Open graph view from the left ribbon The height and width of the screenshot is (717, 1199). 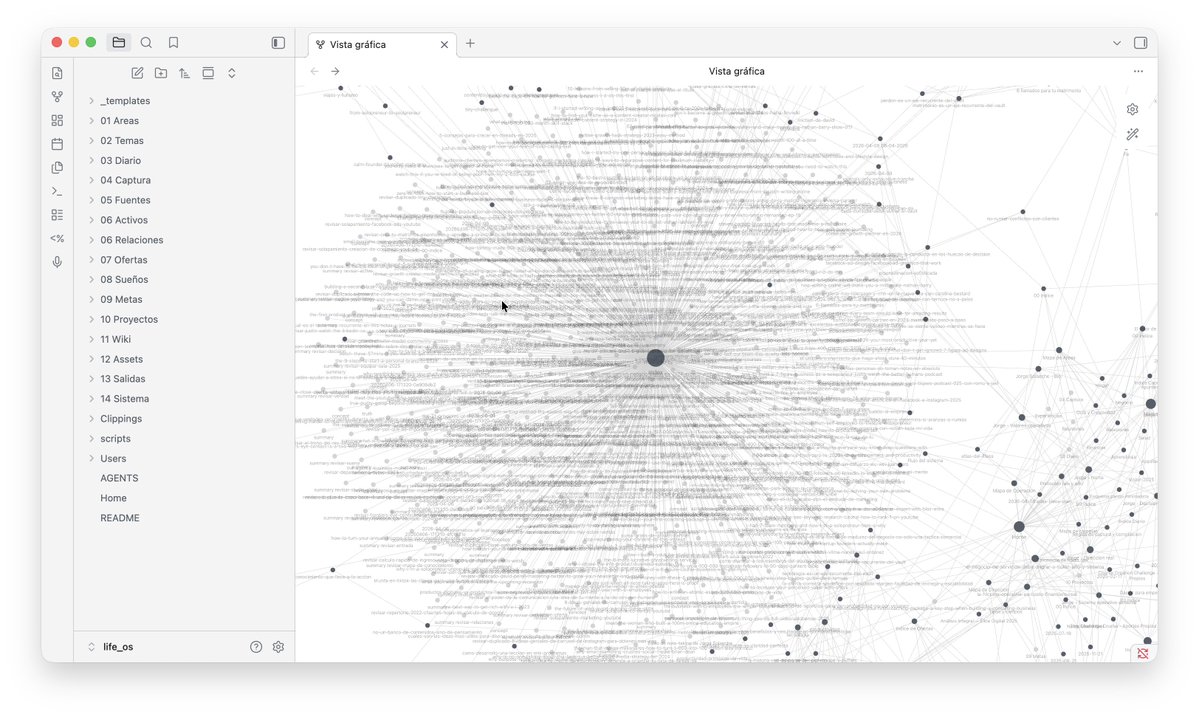(57, 97)
